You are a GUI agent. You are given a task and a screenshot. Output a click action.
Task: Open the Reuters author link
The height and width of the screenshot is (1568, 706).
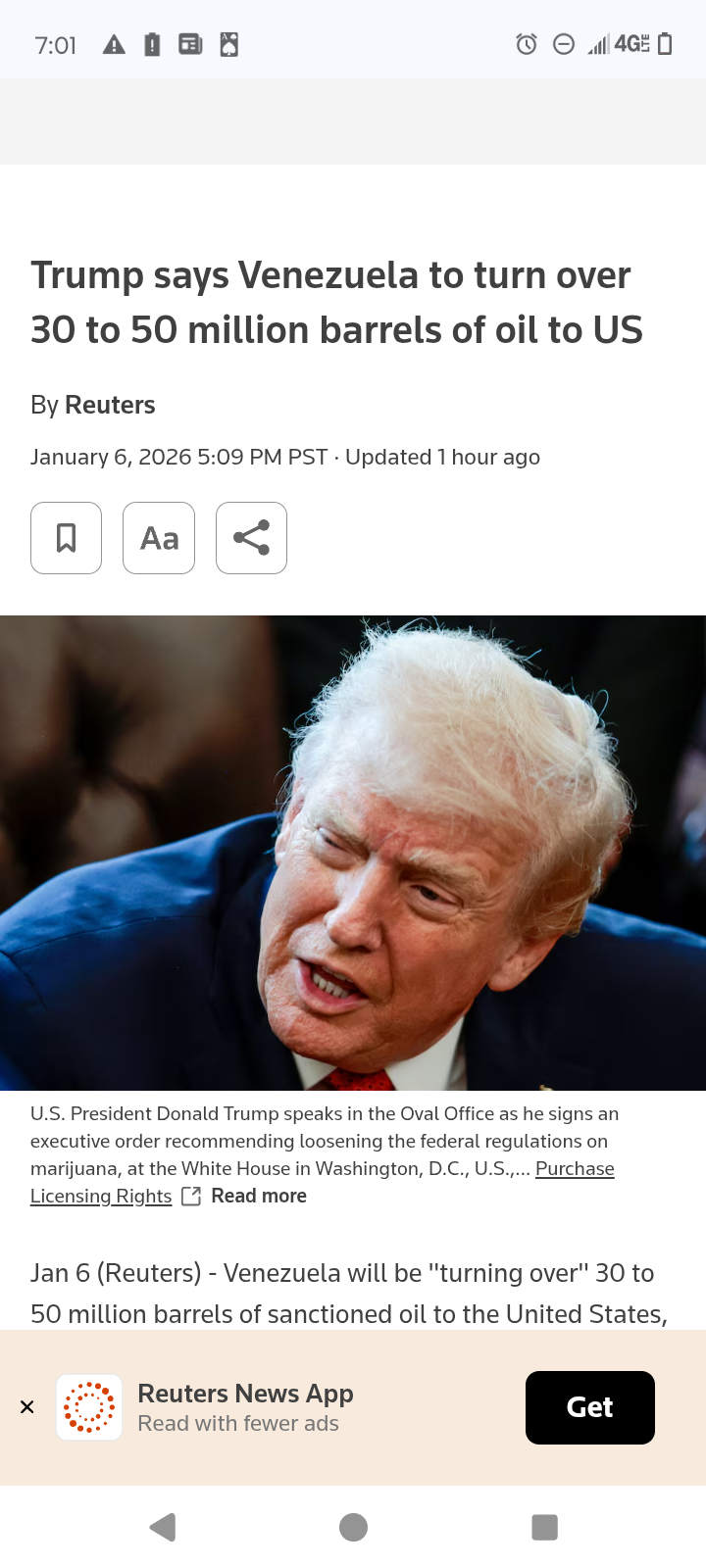[110, 405]
